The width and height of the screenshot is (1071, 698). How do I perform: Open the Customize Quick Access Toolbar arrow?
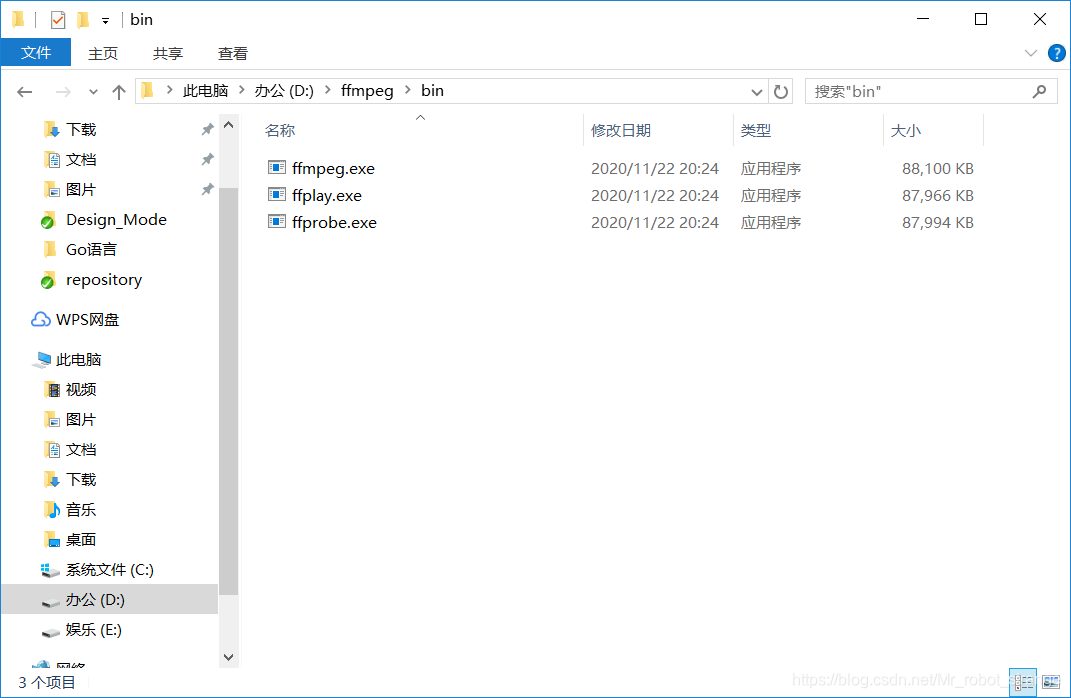105,21
